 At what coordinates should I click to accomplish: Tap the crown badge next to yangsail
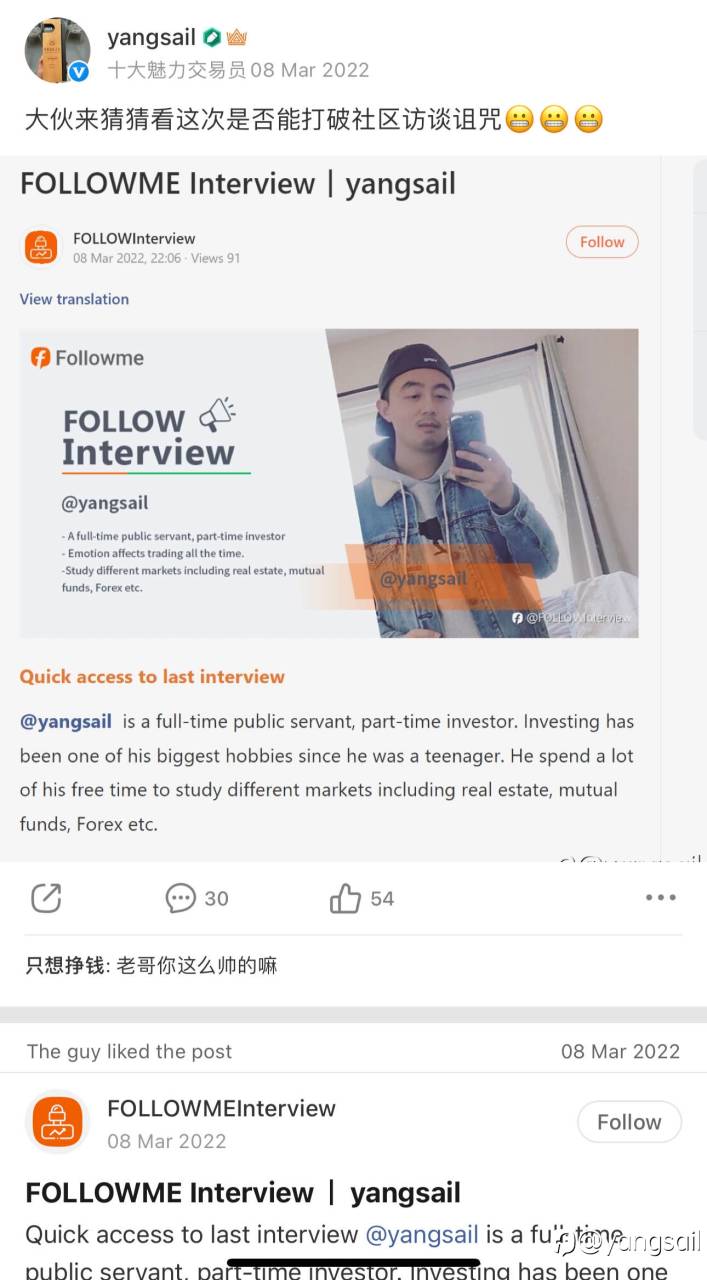point(237,38)
